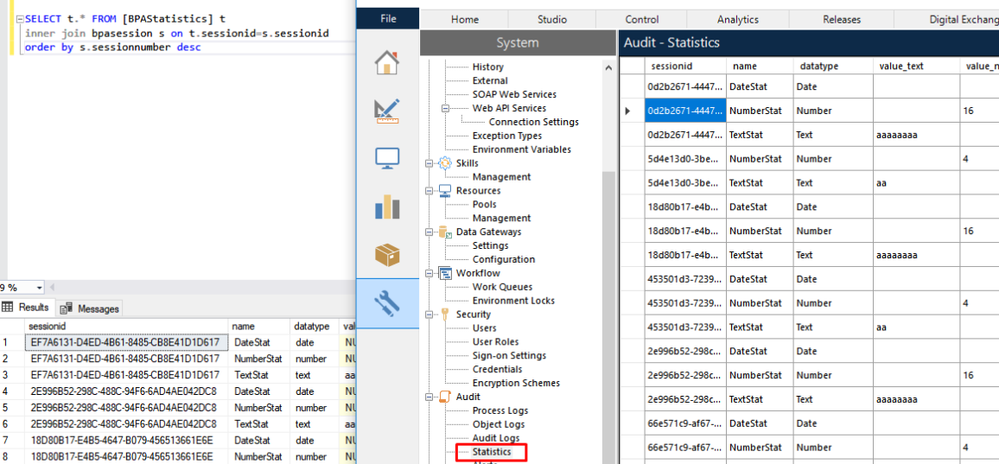Open the File menu
999x464 pixels.
(387, 19)
